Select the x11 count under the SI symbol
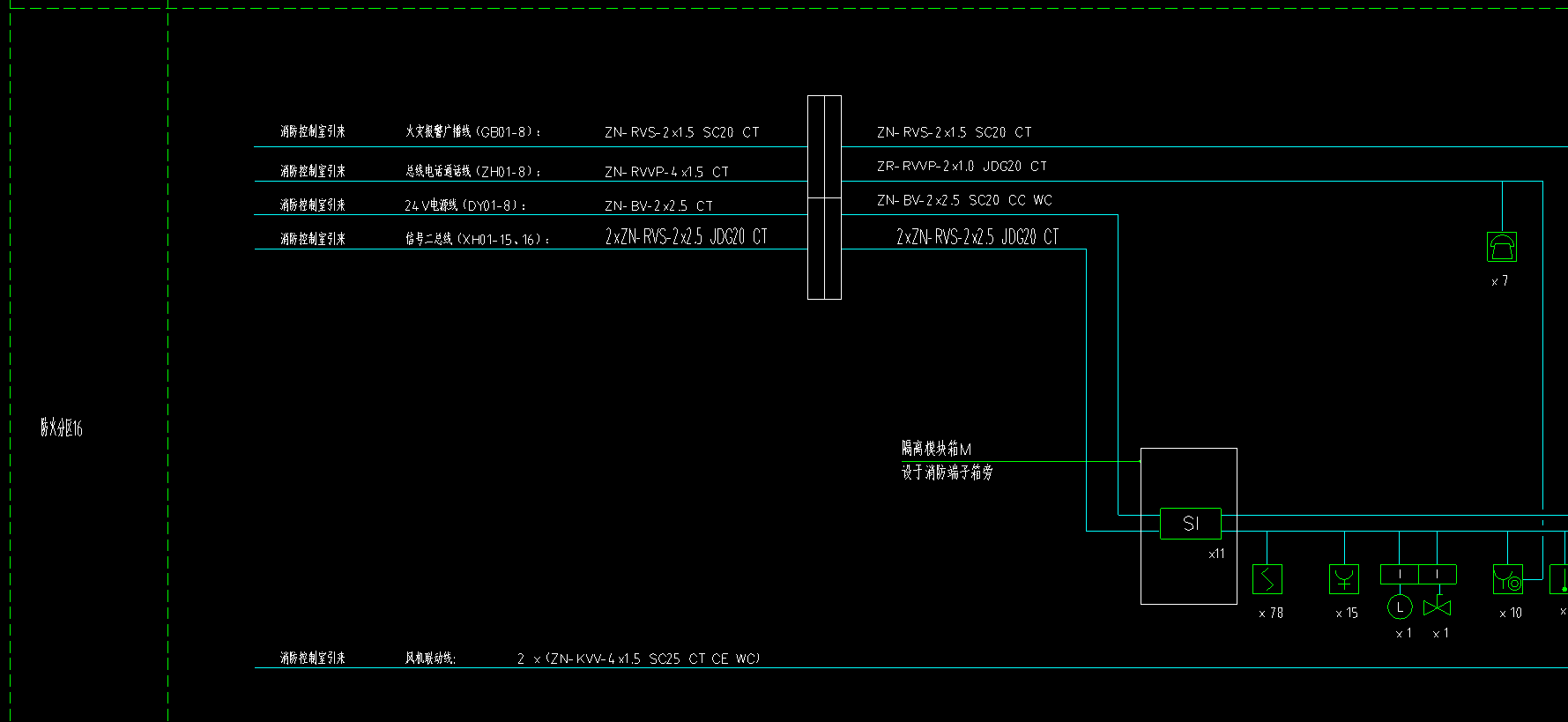Image resolution: width=1568 pixels, height=722 pixels. point(1216,554)
